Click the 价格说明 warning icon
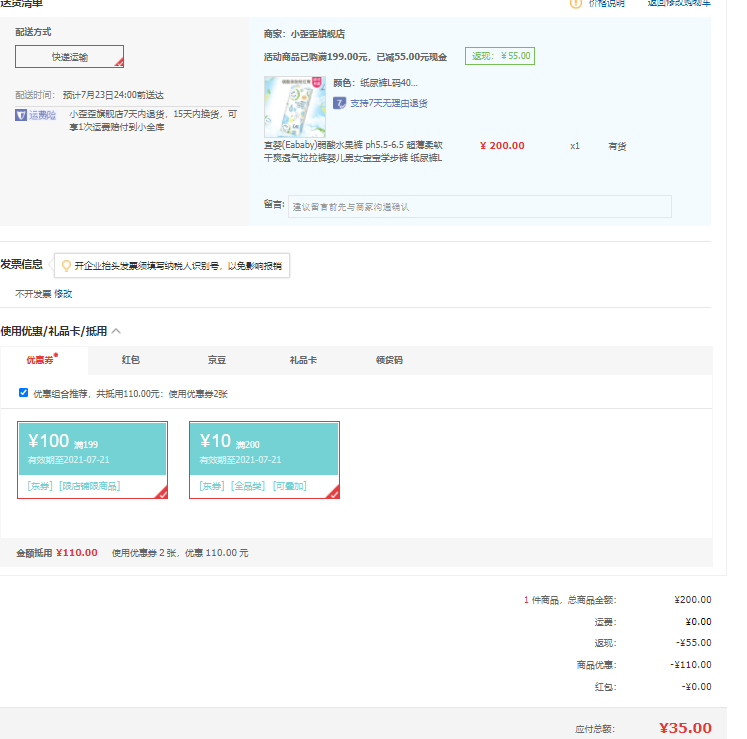 tap(576, 4)
